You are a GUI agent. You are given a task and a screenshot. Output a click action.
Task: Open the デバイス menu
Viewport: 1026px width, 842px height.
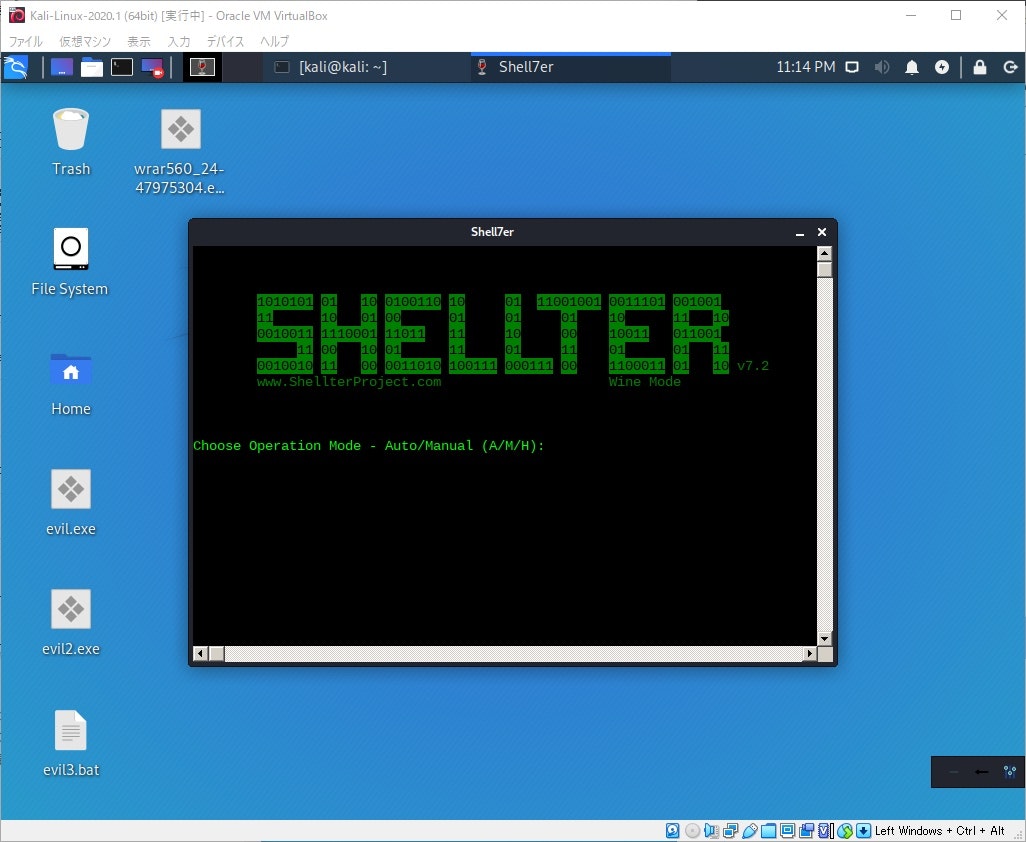pos(226,41)
